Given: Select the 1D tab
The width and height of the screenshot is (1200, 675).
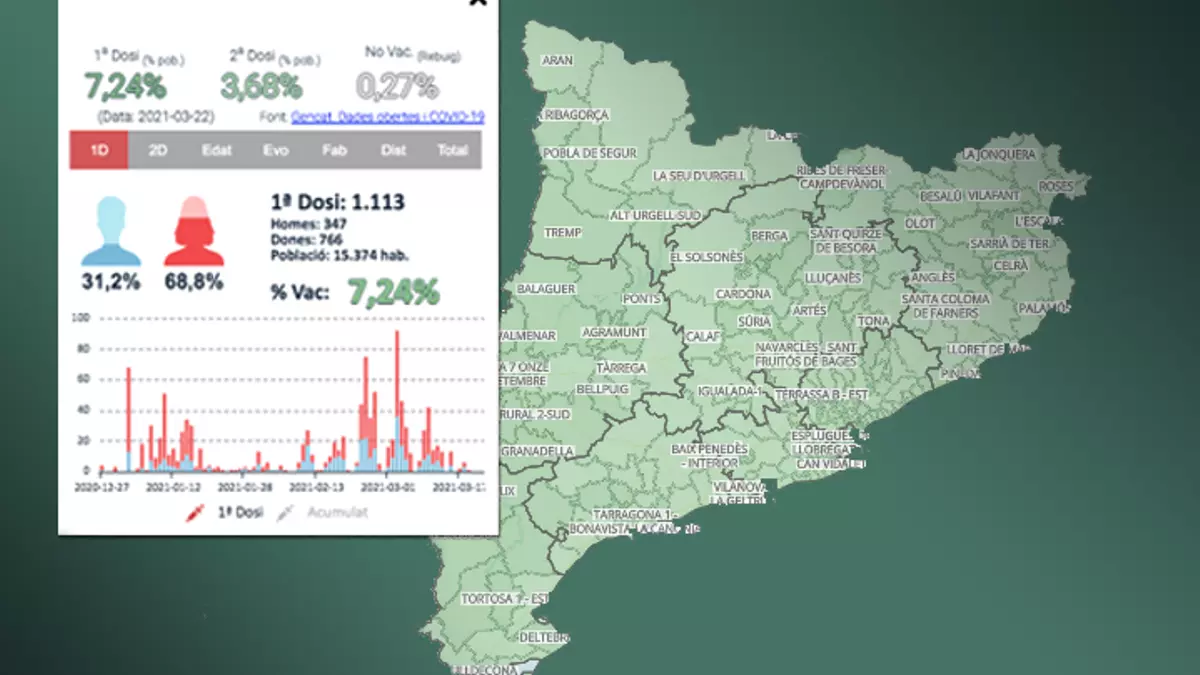Looking at the screenshot, I should tap(99, 150).
